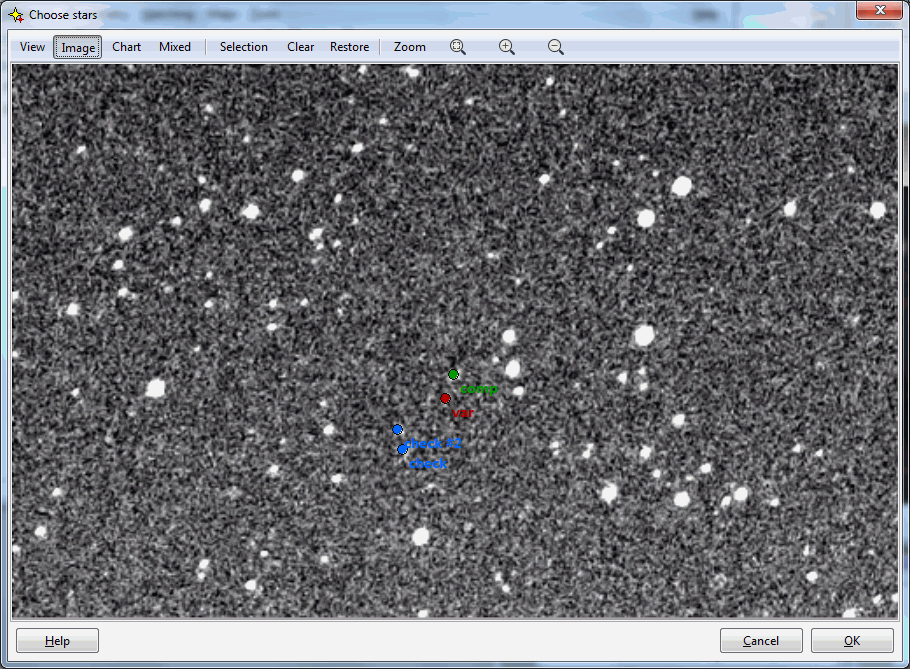Select the red var star marker
This screenshot has width=910, height=669.
pos(445,398)
